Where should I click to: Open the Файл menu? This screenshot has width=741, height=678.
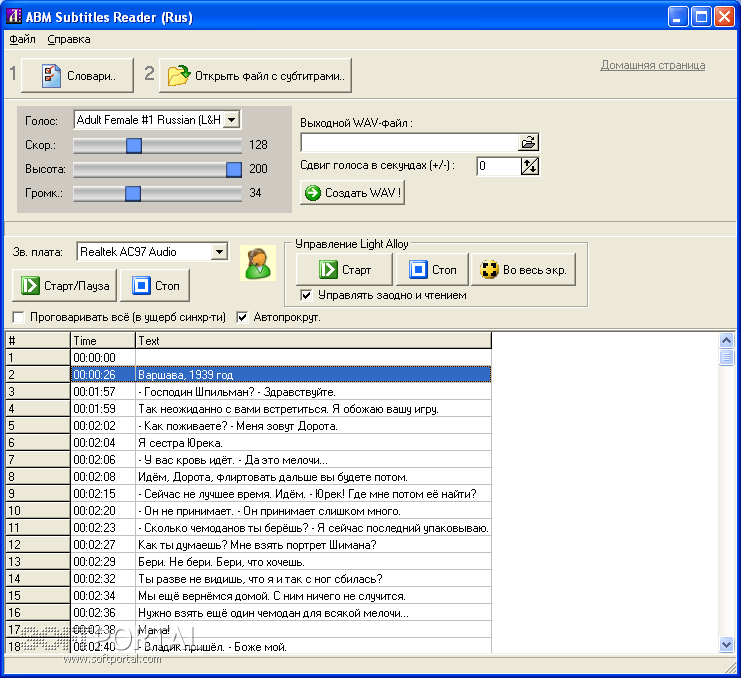(x=22, y=39)
